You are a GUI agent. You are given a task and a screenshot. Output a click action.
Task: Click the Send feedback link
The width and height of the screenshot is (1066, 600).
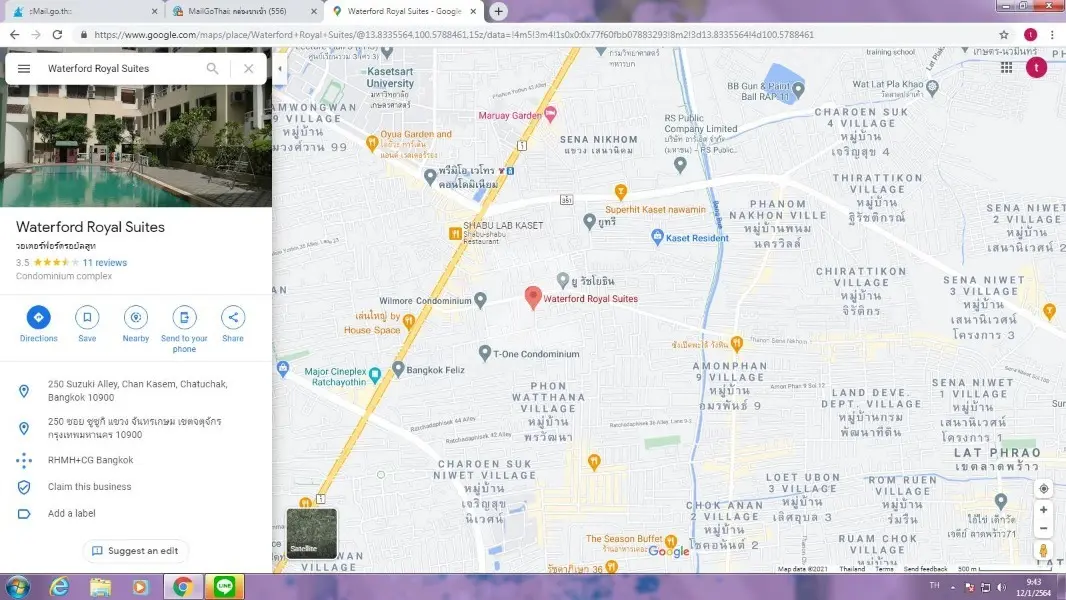tap(925, 569)
